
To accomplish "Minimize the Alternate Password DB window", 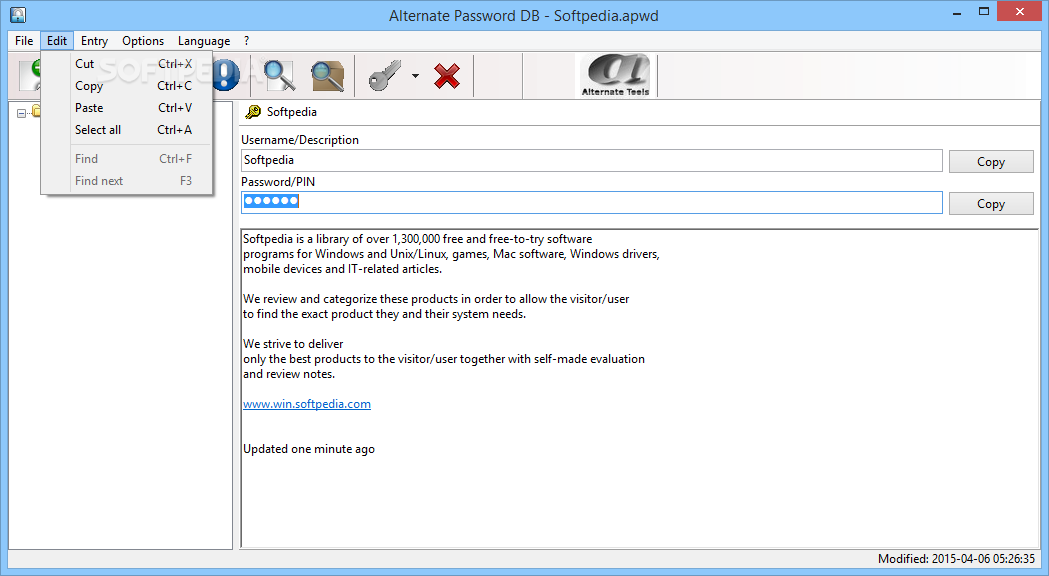I will pyautogui.click(x=957, y=12).
